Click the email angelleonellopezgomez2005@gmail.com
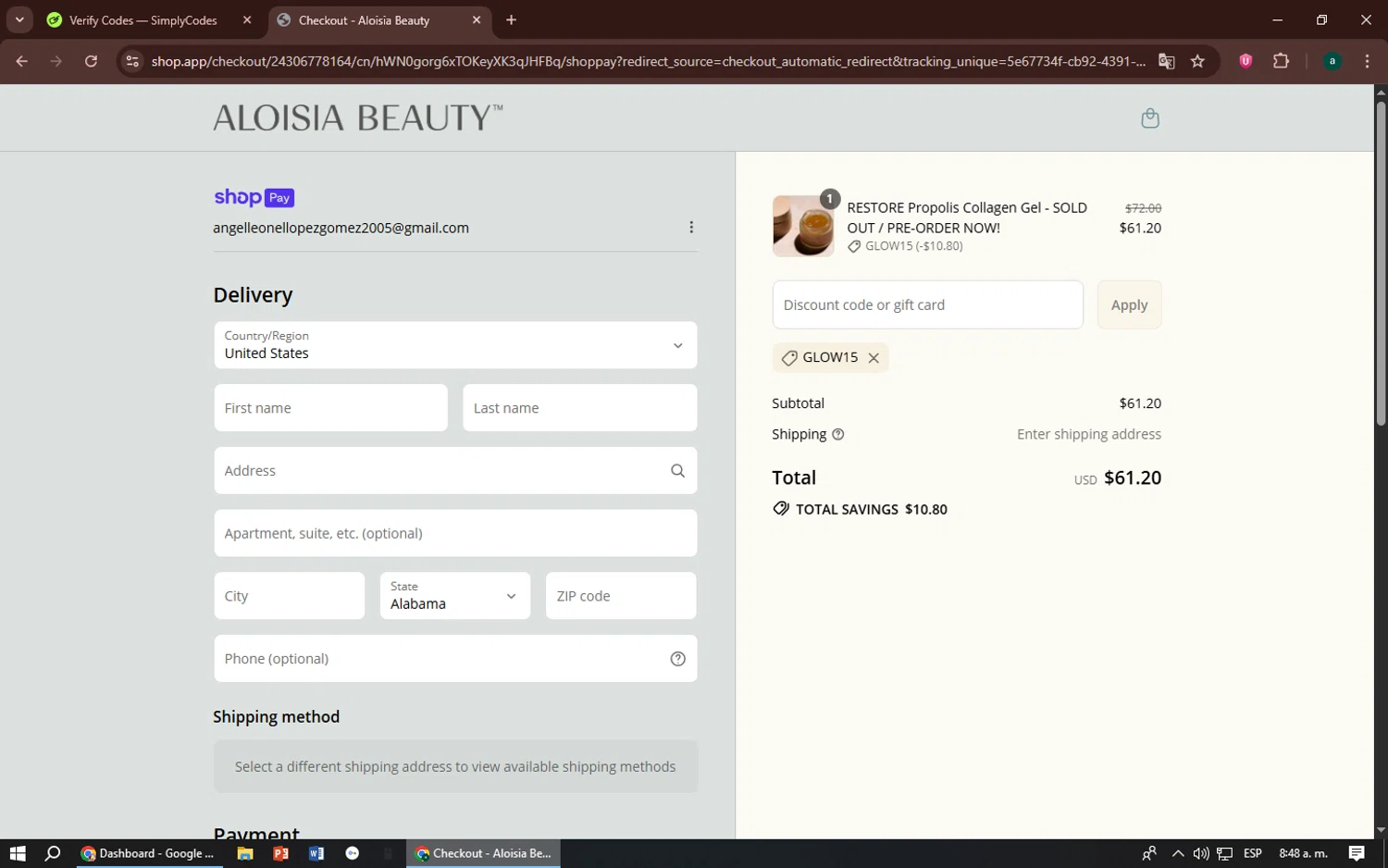1388x868 pixels. tap(341, 228)
